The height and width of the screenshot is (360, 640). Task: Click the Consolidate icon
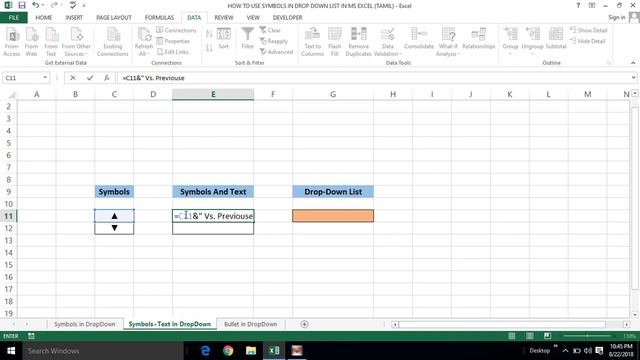coord(419,39)
